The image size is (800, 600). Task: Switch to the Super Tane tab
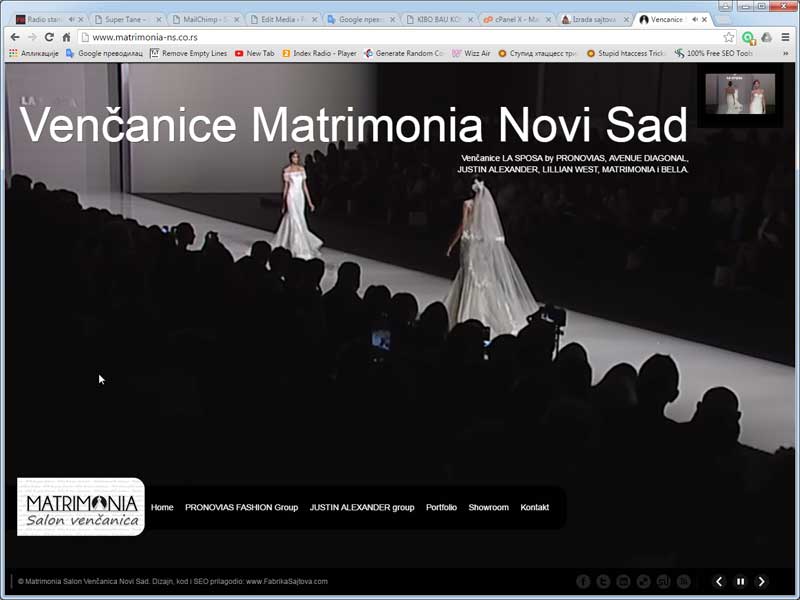pyautogui.click(x=125, y=19)
